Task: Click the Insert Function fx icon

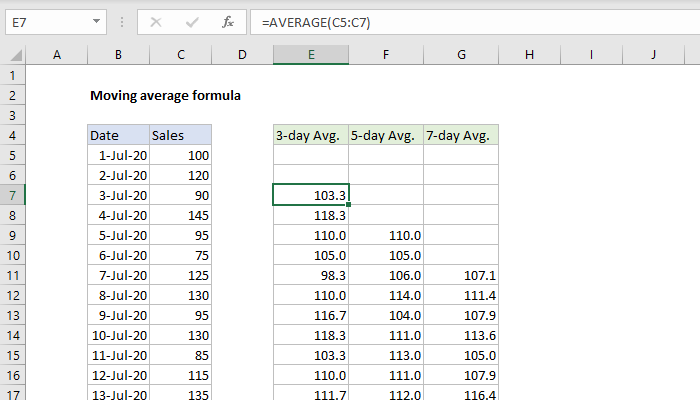Action: 228,20
